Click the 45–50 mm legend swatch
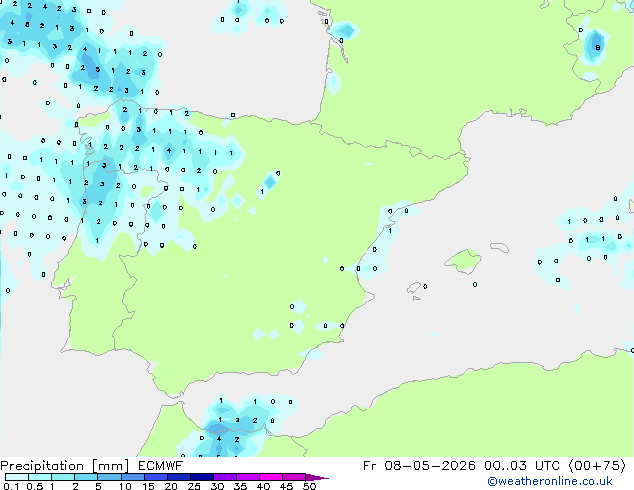Viewport: 634px width, 490px height. pos(294,477)
